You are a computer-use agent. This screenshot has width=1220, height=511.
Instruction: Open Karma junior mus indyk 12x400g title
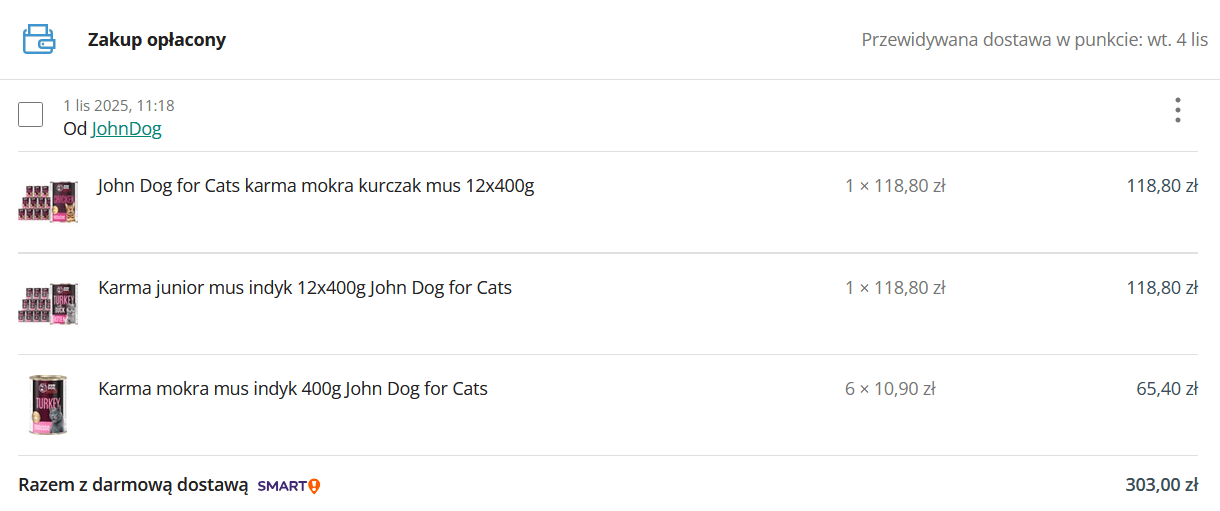point(305,288)
